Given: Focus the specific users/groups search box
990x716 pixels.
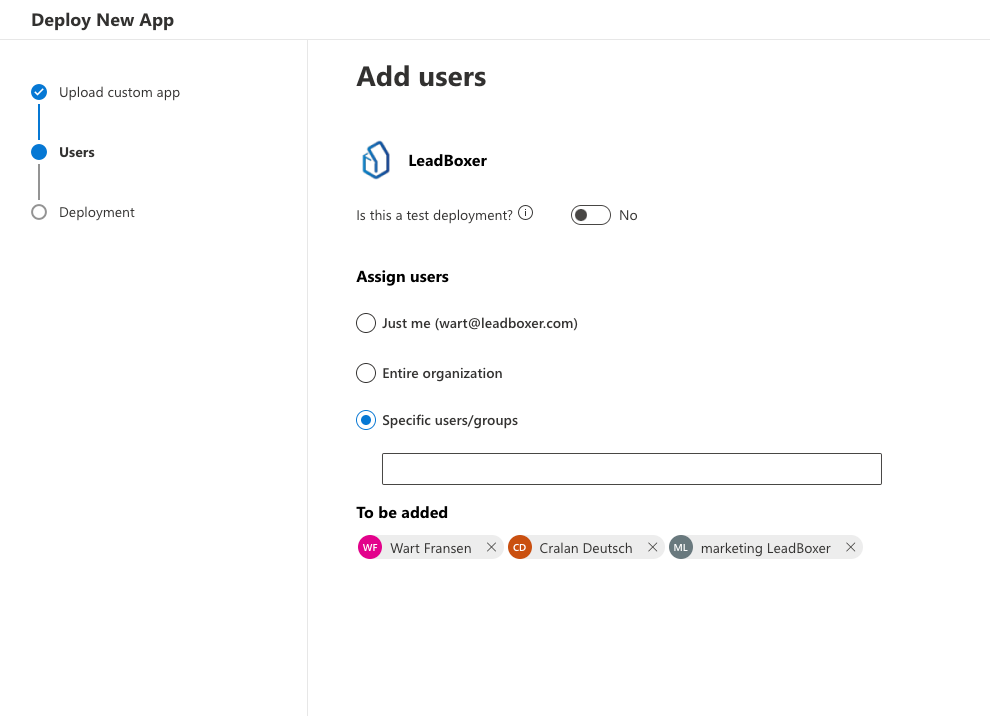Looking at the screenshot, I should coord(631,469).
